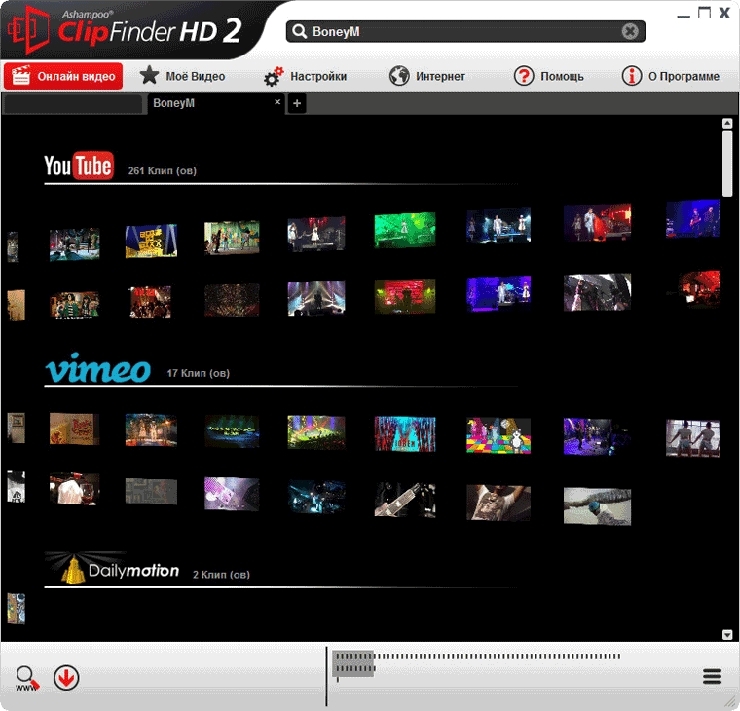Viewport: 740px width, 711px height.
Task: Open the hamburger menu at bottom right
Action: point(712,676)
